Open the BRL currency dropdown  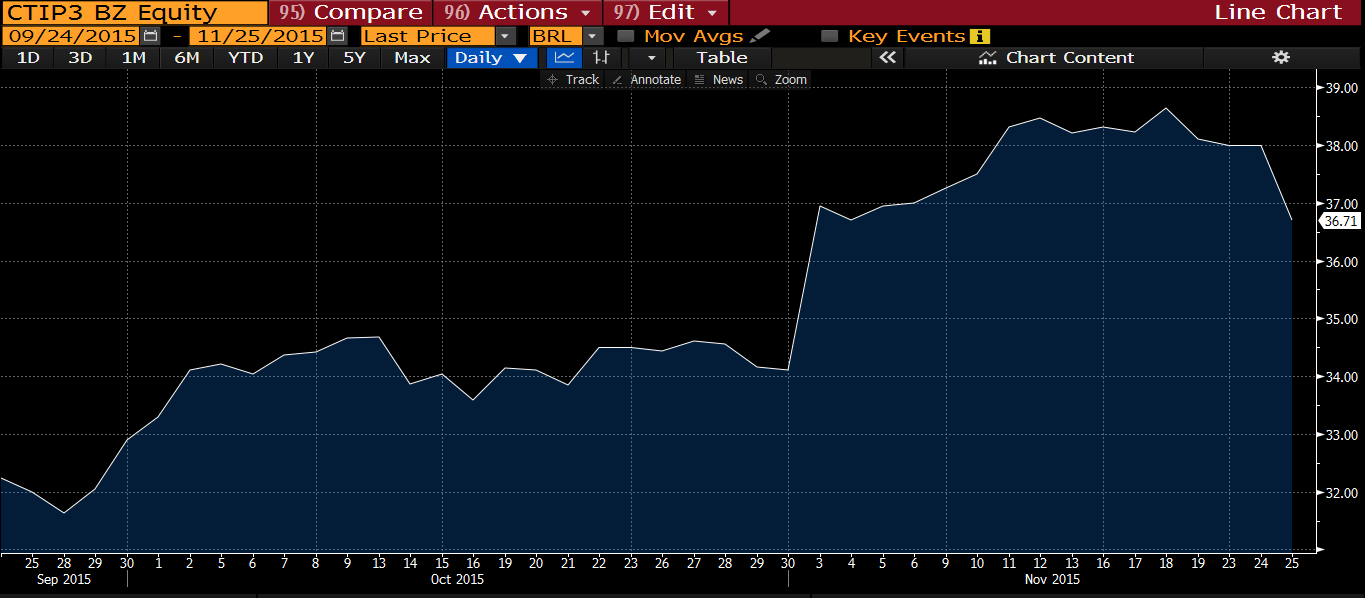click(x=592, y=36)
